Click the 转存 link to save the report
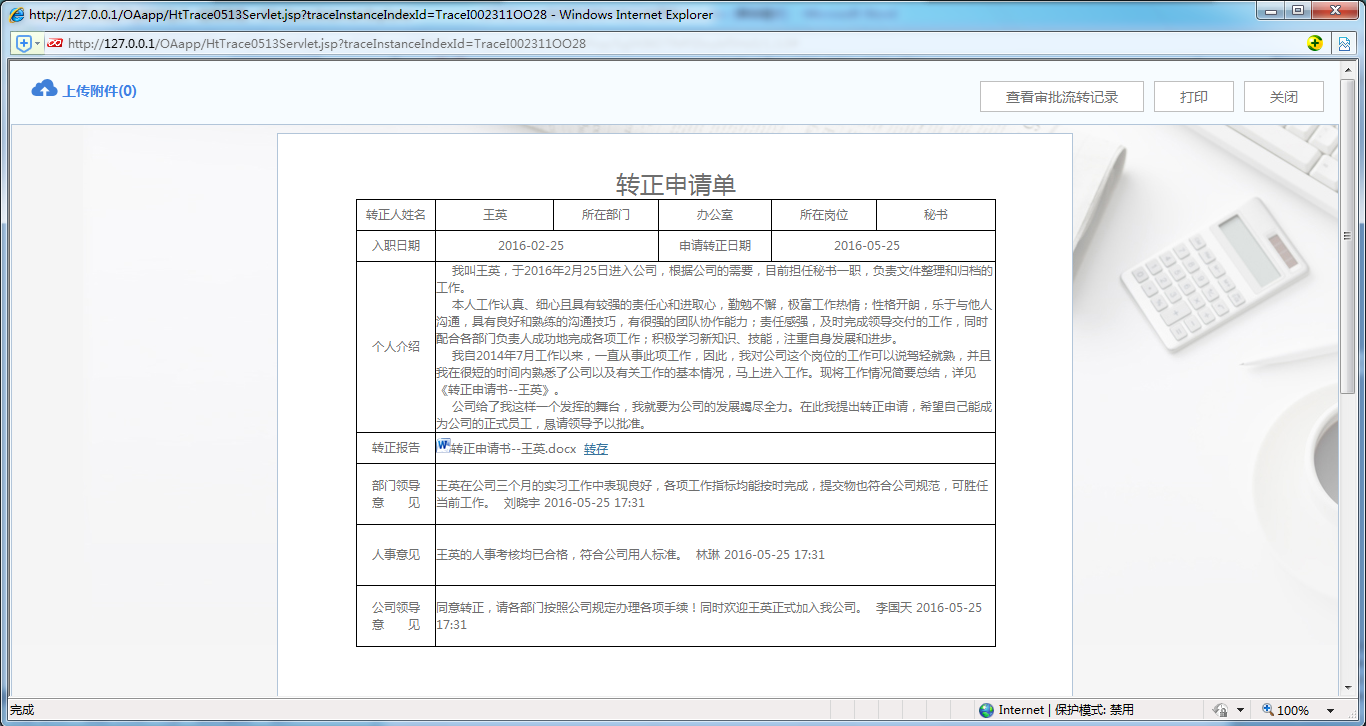Viewport: 1366px width, 726px height. (x=595, y=448)
